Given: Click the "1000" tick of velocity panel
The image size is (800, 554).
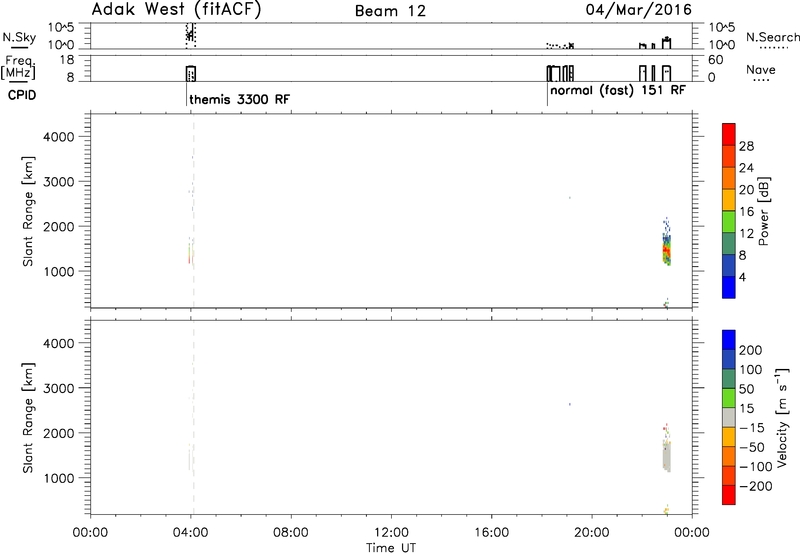Looking at the screenshot, I should point(59,478).
